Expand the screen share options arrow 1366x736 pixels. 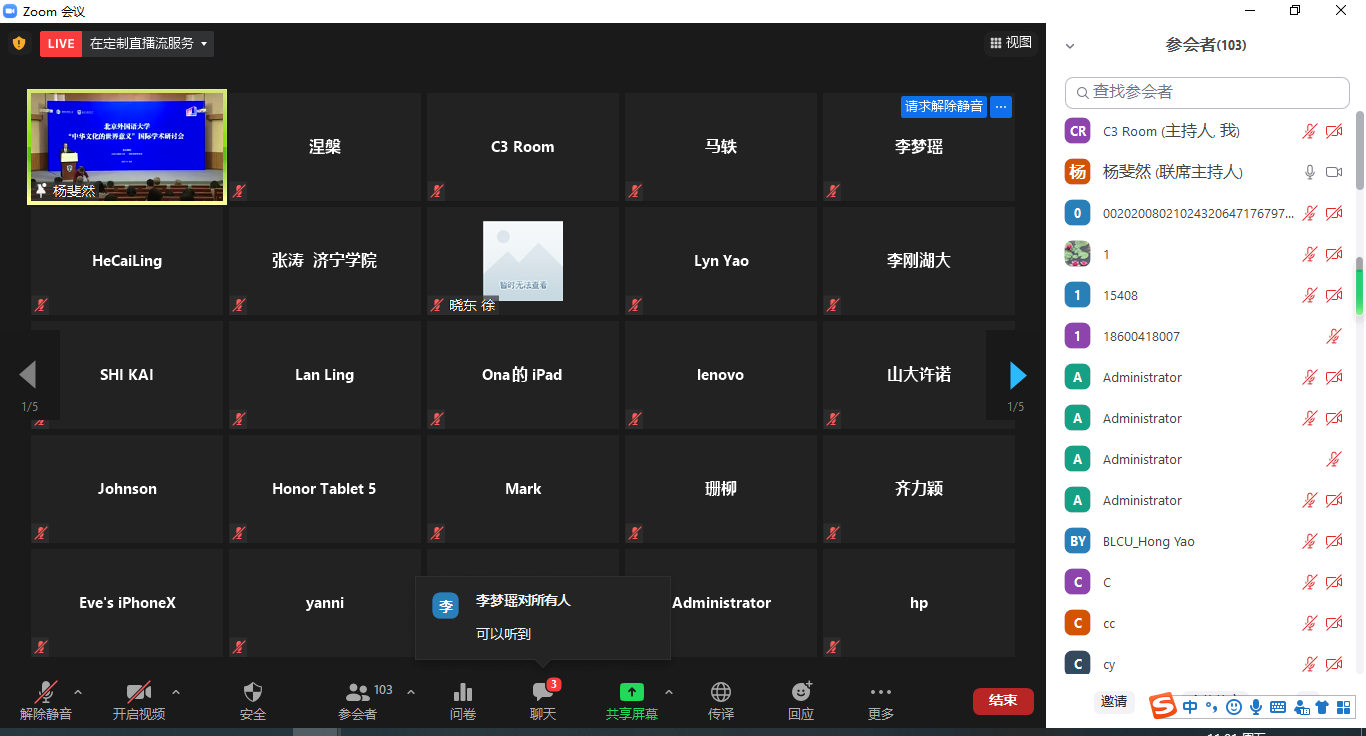point(669,691)
